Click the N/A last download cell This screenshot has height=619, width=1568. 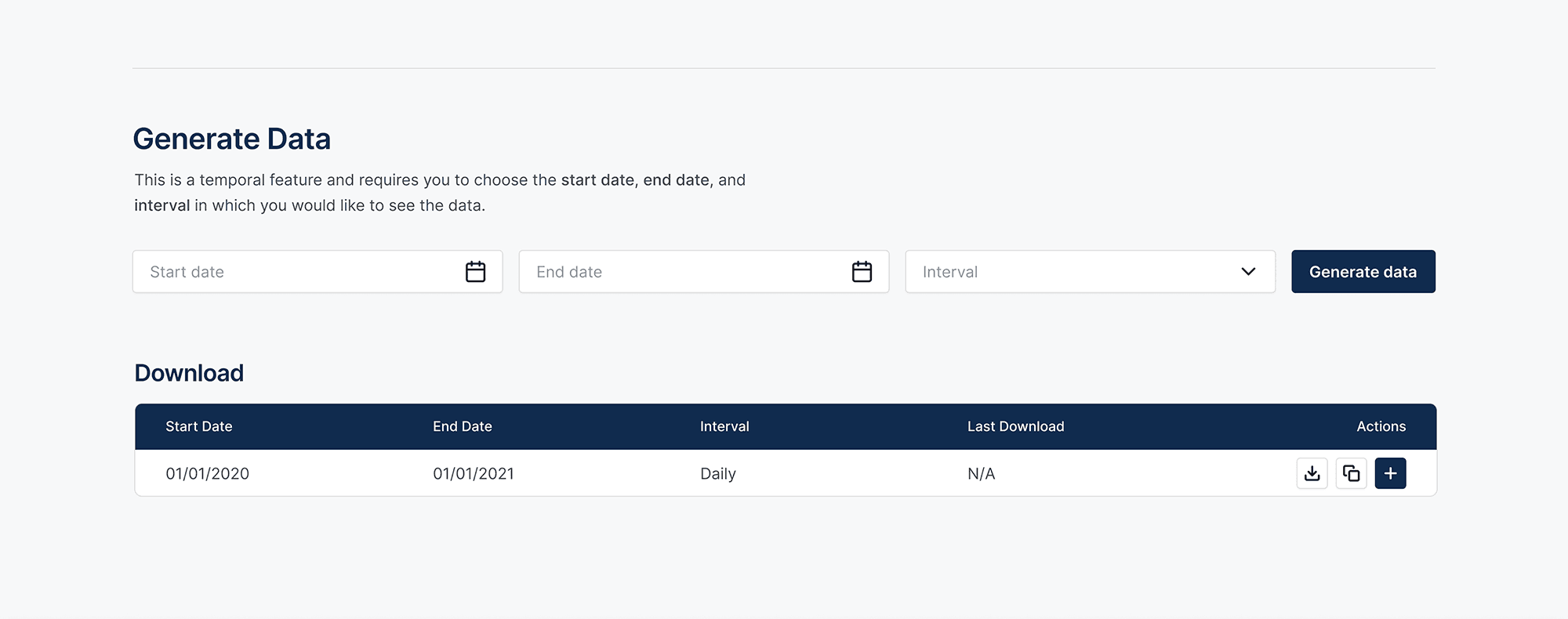tap(981, 473)
